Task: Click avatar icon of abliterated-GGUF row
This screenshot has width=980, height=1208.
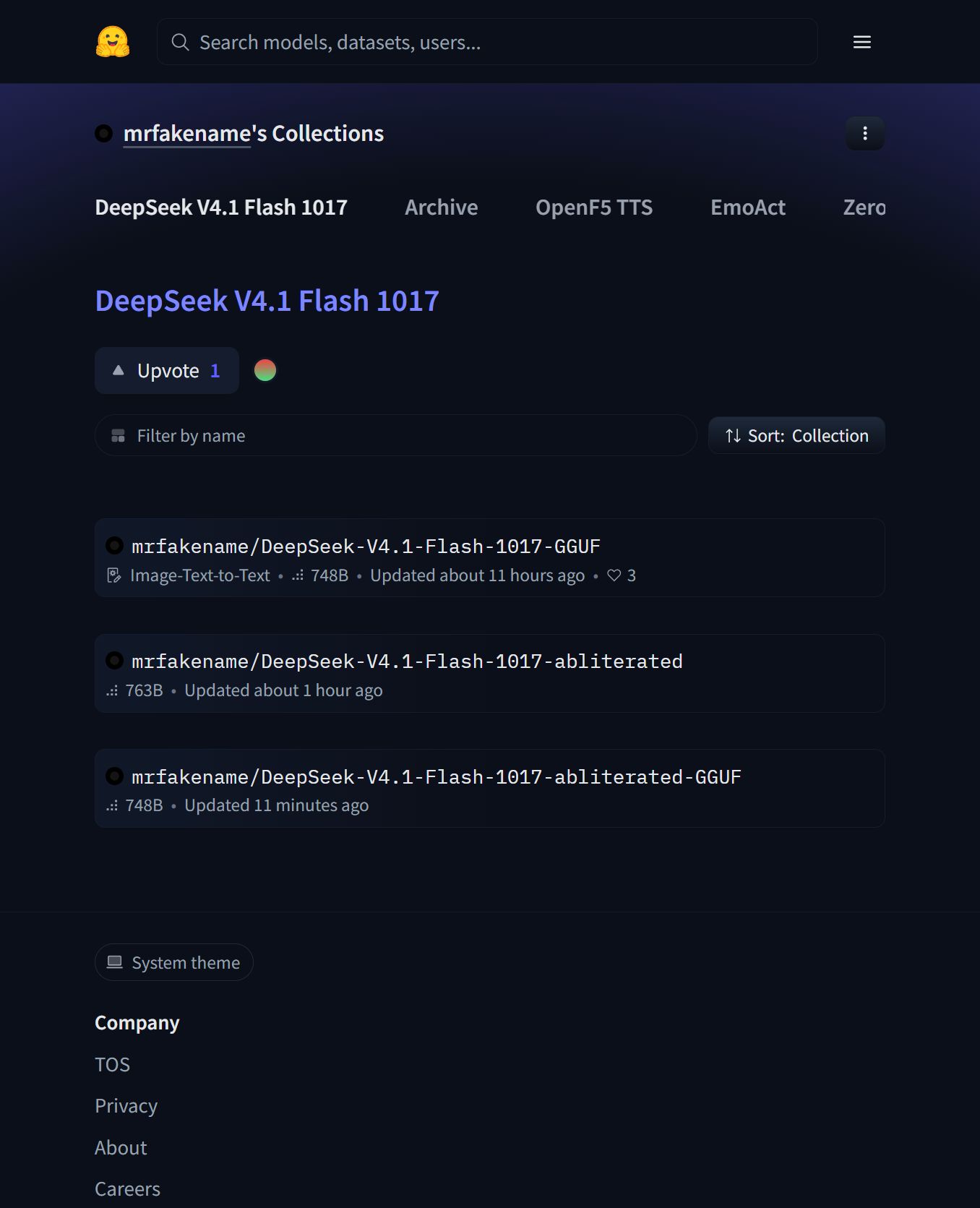Action: click(x=114, y=776)
